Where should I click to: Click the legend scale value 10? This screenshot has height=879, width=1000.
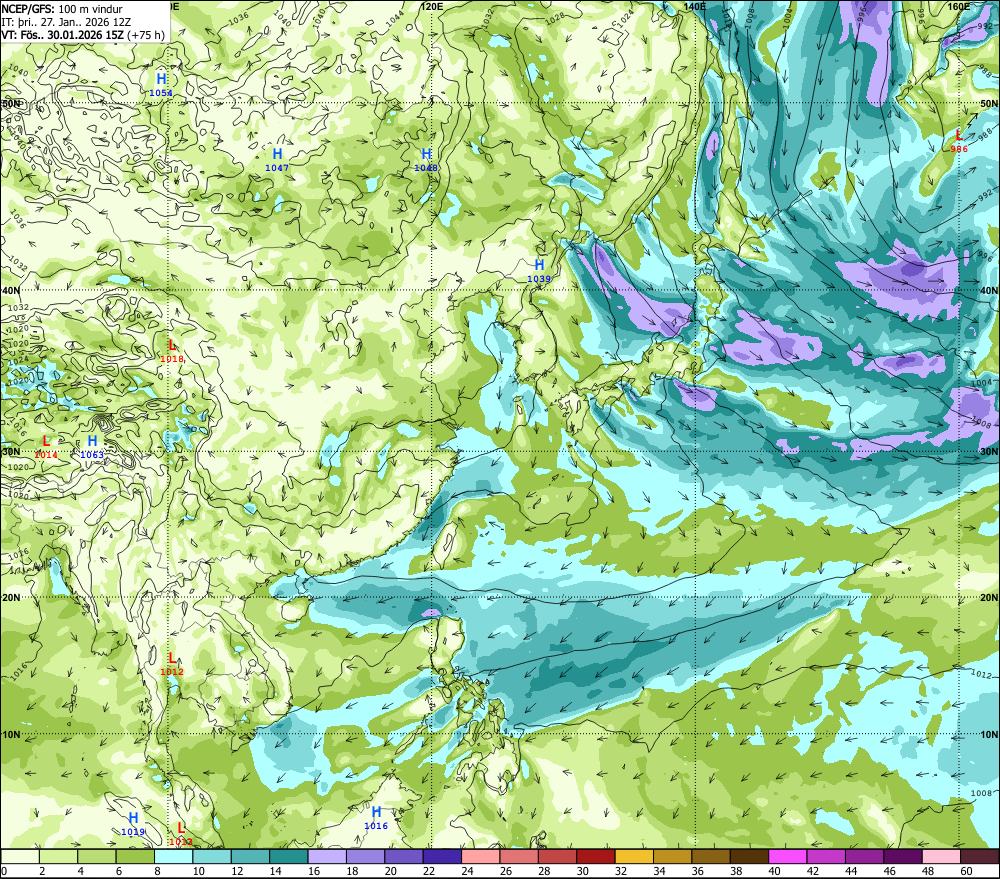pos(199,871)
